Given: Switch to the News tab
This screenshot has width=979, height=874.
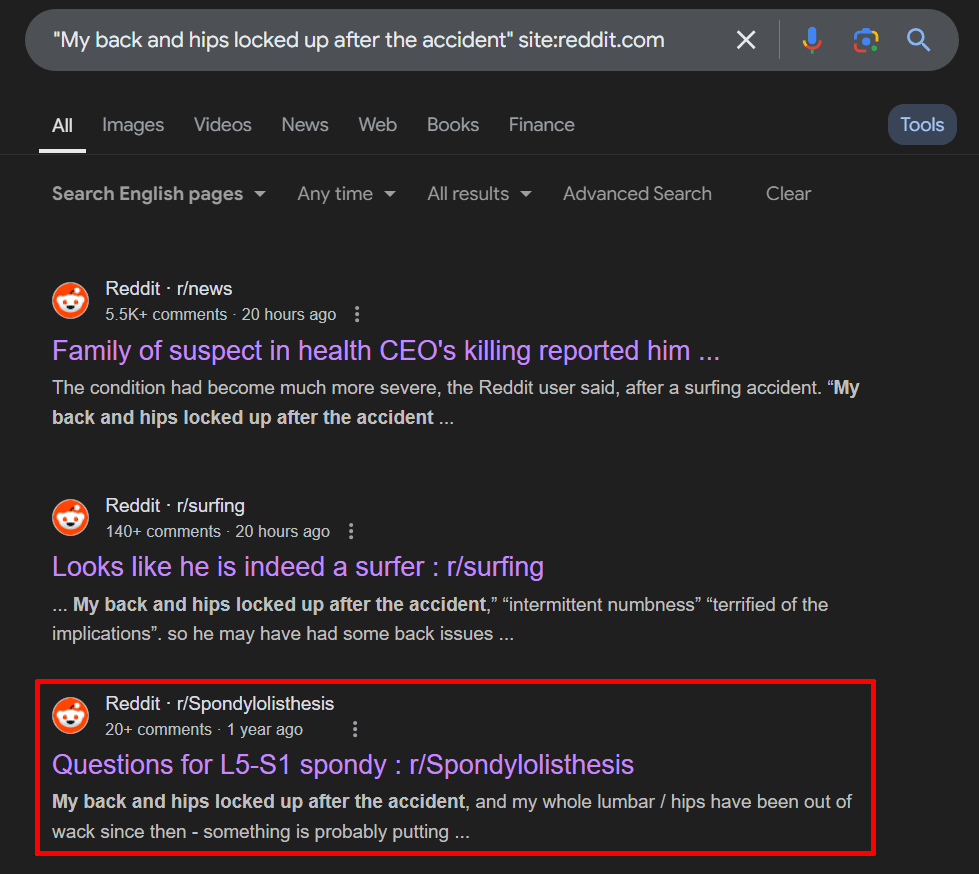Looking at the screenshot, I should [x=304, y=124].
